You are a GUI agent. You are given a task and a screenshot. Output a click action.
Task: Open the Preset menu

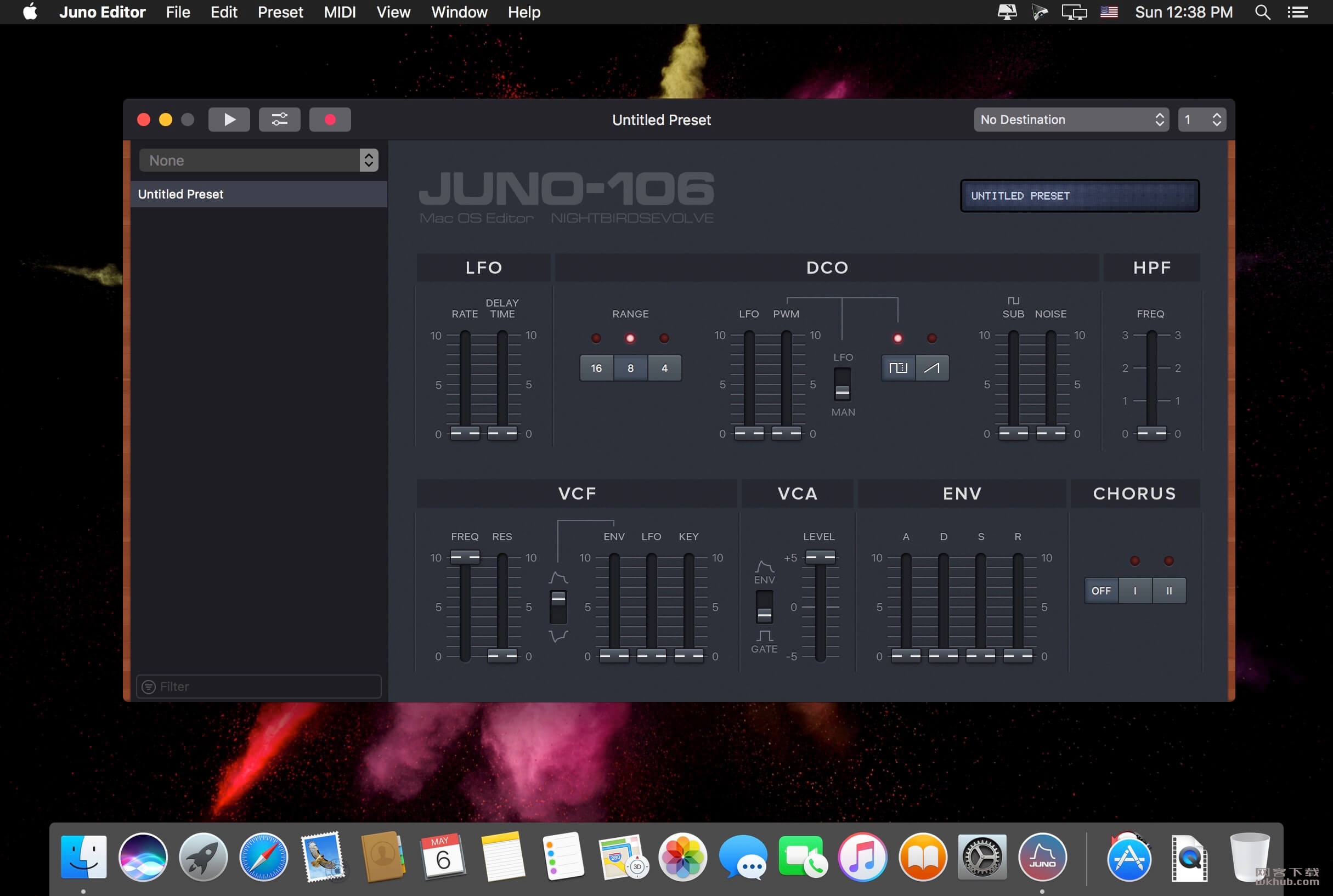point(280,12)
